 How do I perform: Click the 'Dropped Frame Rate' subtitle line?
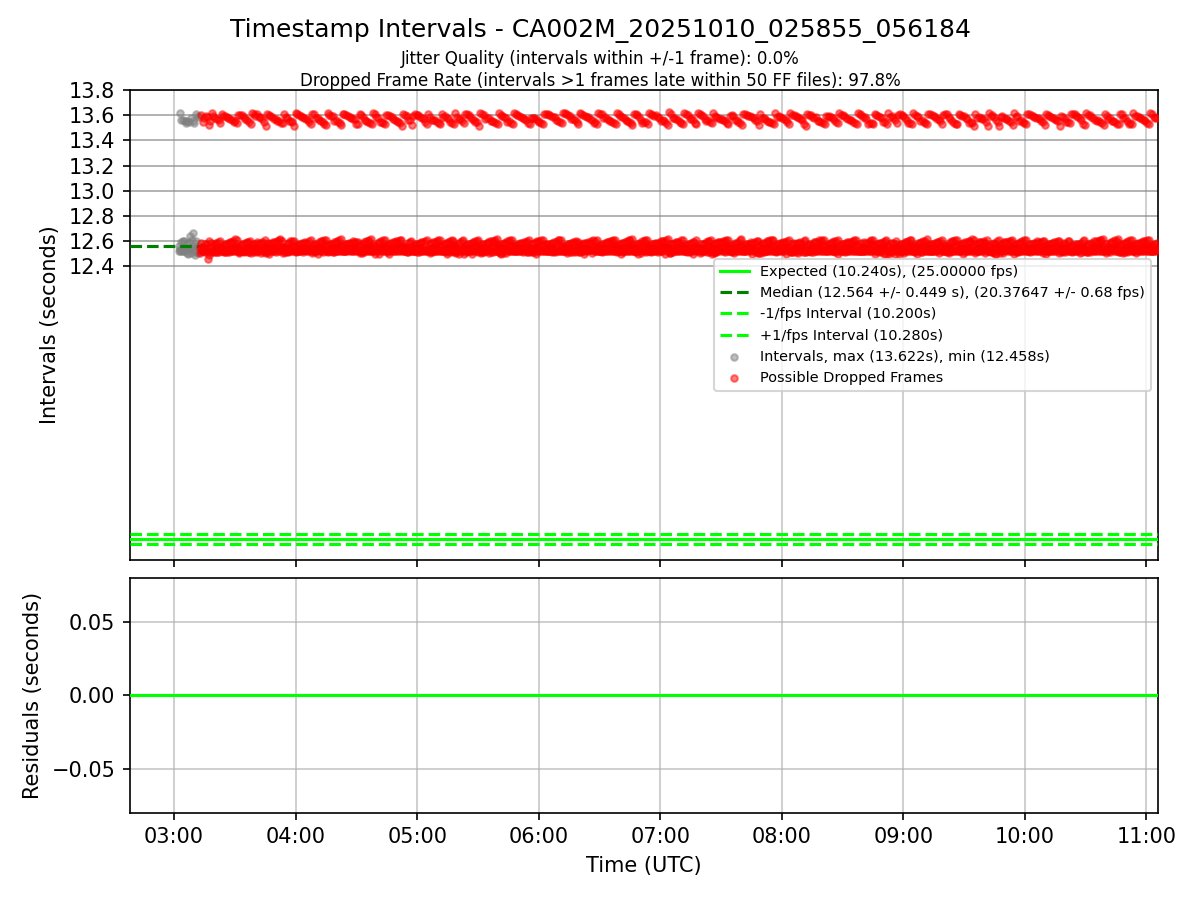coord(600,80)
